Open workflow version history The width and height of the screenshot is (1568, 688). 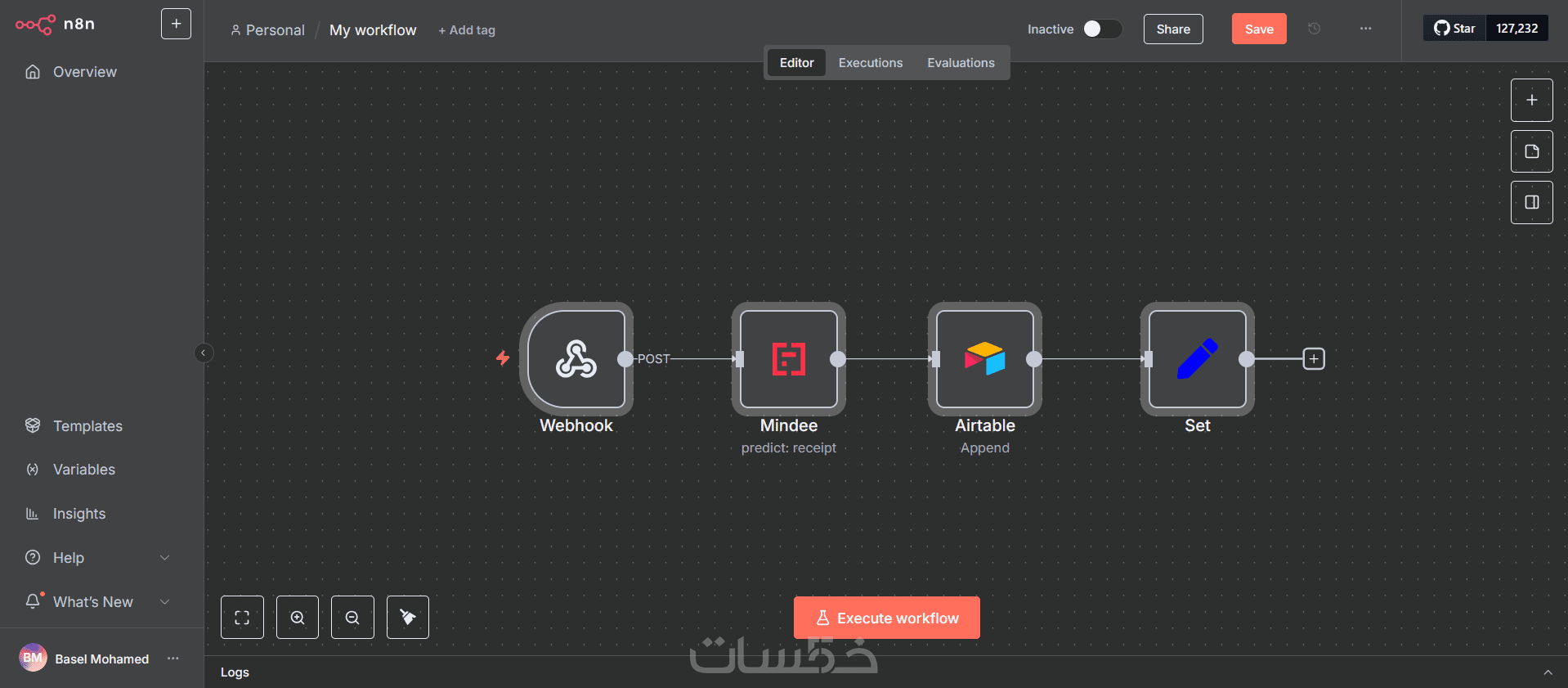coord(1314,29)
